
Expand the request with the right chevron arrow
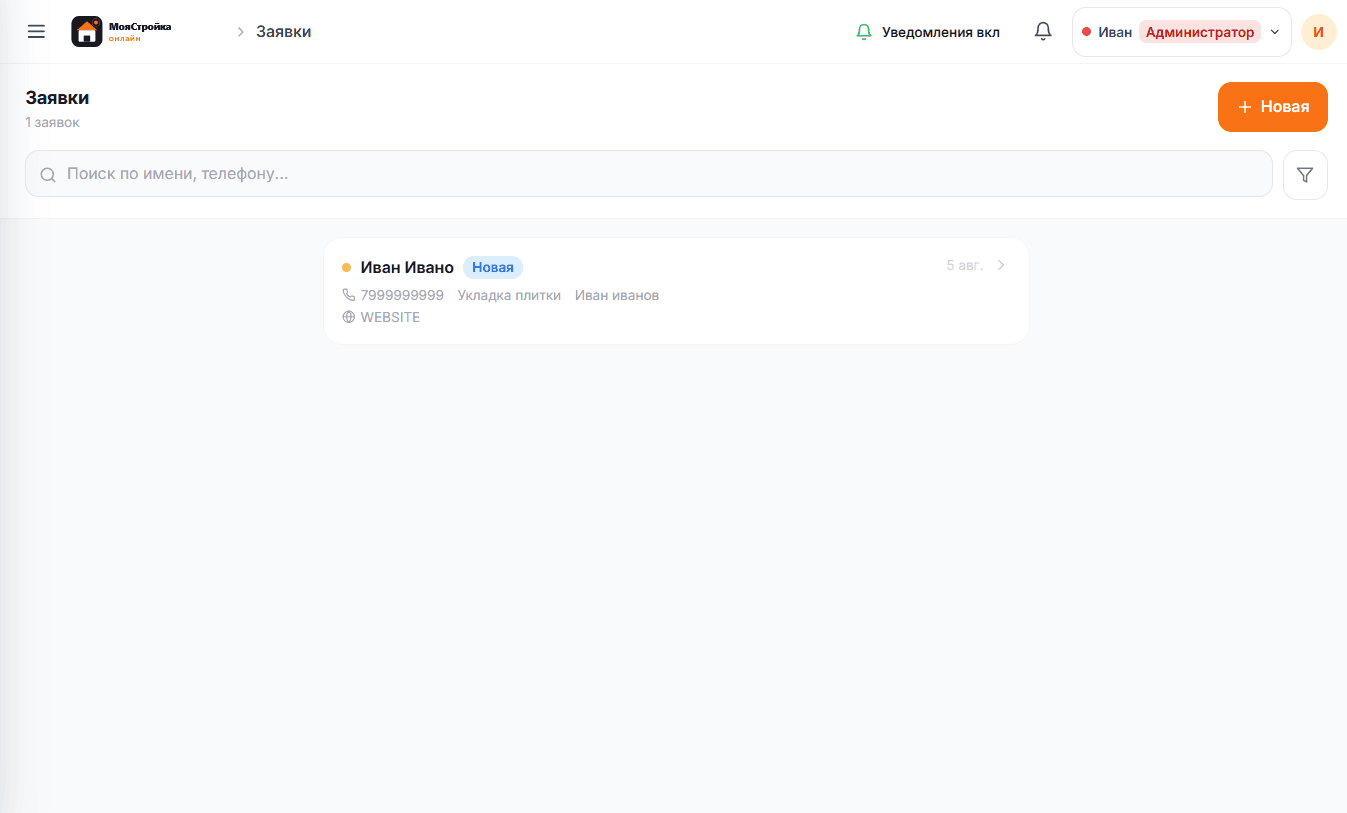(x=1001, y=265)
